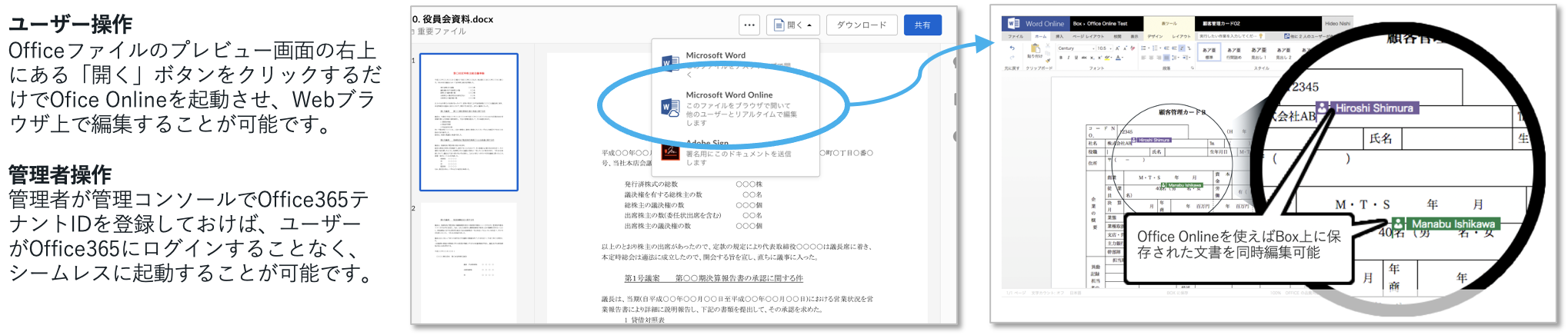Screen dimensions: 1568x335
Task: Open the ファイル tab in Word Online
Action: pyautogui.click(x=1016, y=36)
